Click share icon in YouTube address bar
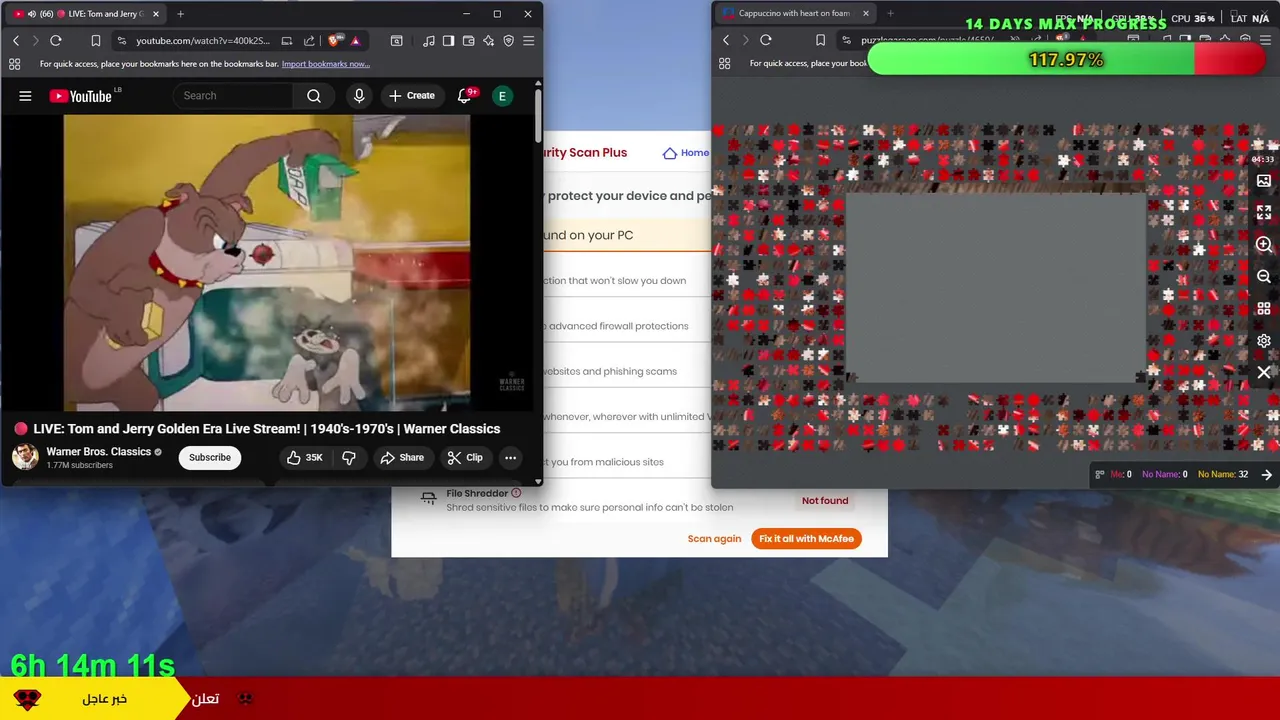The height and width of the screenshot is (720, 1280). (x=309, y=41)
